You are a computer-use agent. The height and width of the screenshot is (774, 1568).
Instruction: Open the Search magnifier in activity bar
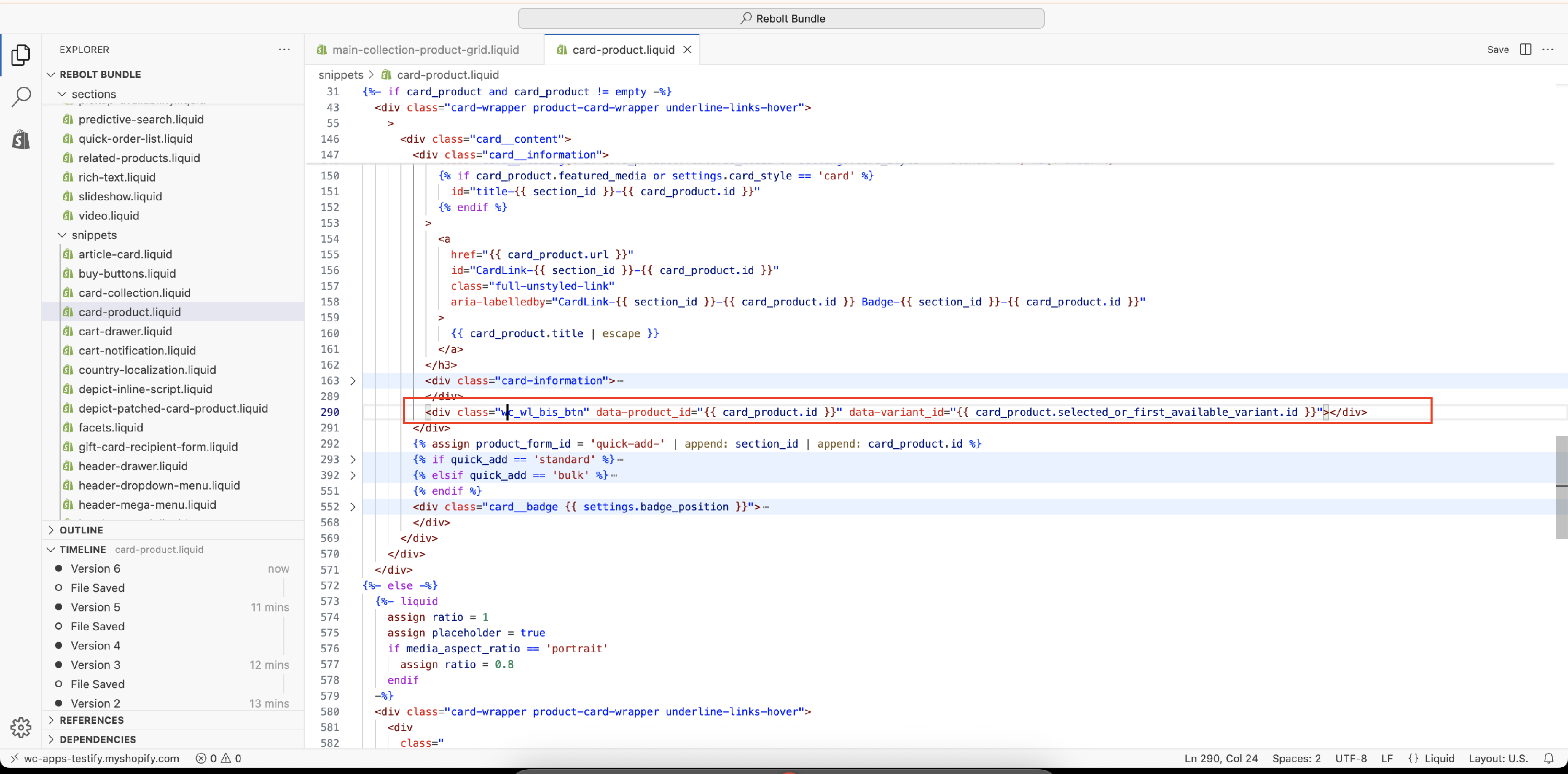[x=21, y=96]
